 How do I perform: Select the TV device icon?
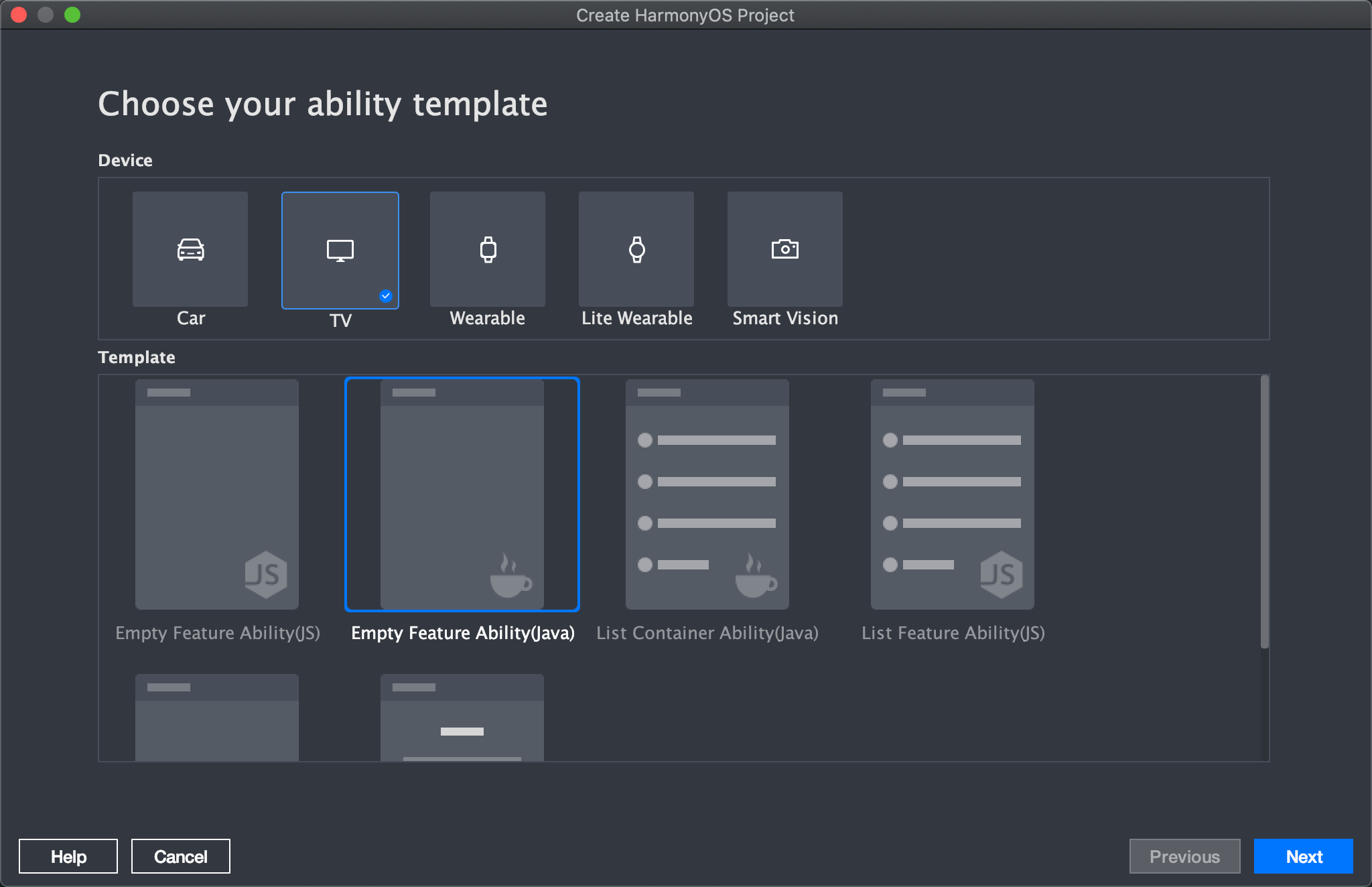click(340, 251)
